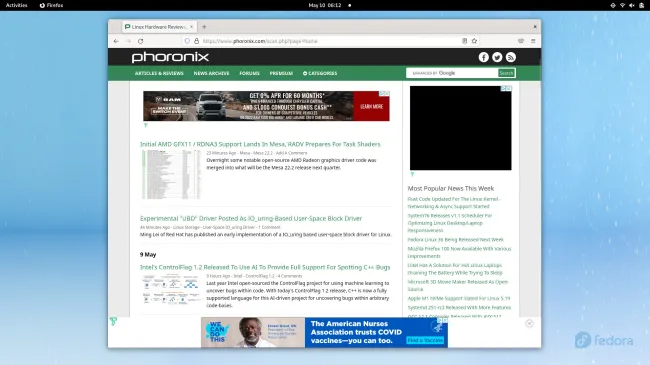Open the Forums navigation item
The width and height of the screenshot is (650, 365).
tap(249, 73)
